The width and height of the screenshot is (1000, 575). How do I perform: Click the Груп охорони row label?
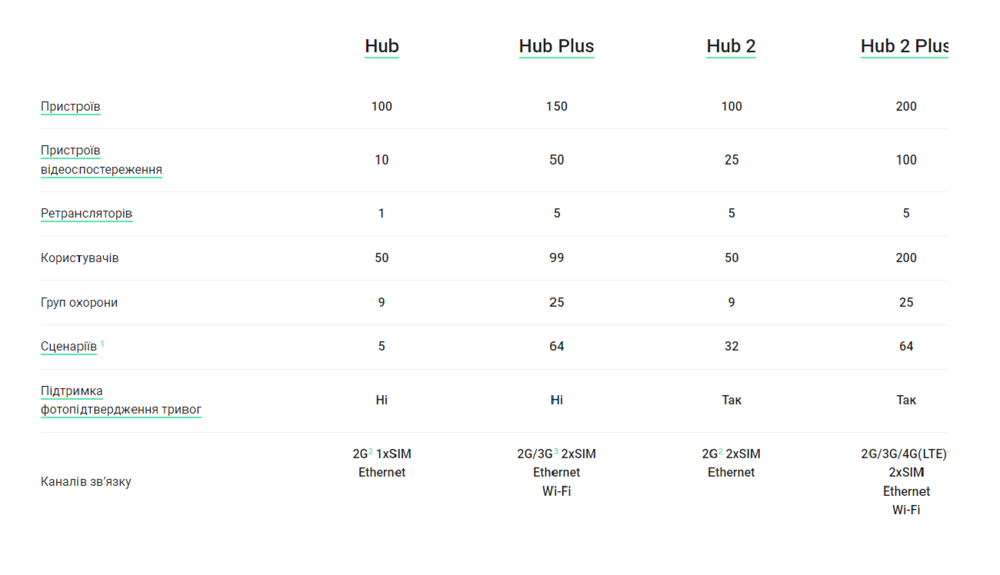click(79, 302)
